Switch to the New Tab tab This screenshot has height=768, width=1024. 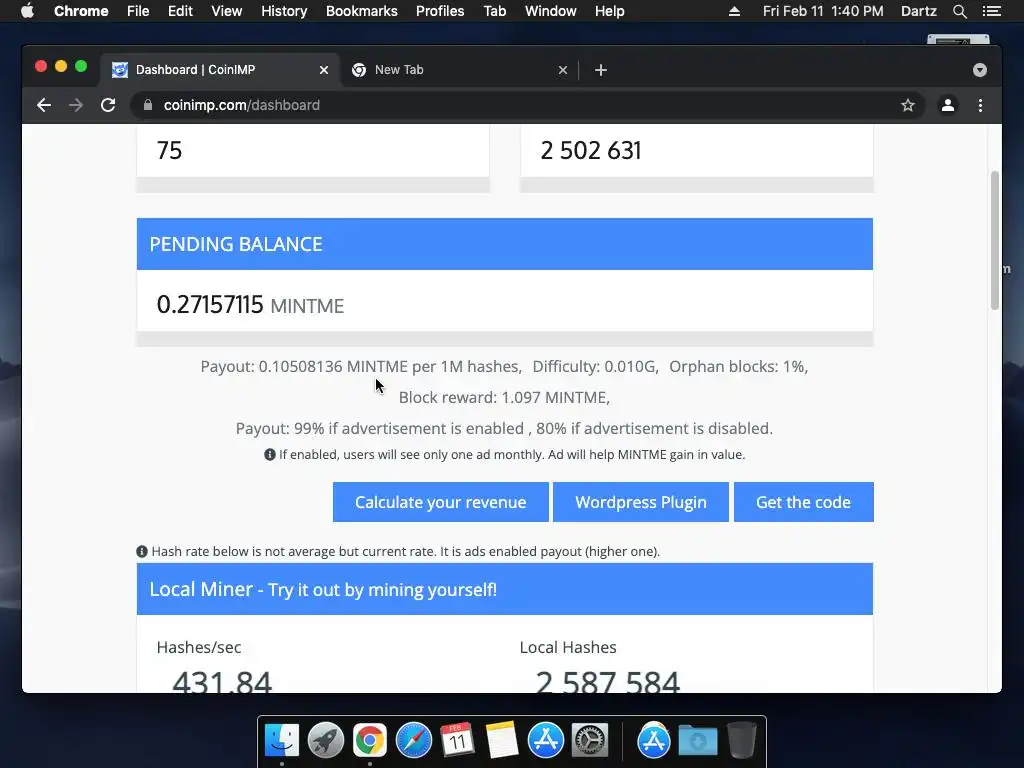[x=460, y=70]
